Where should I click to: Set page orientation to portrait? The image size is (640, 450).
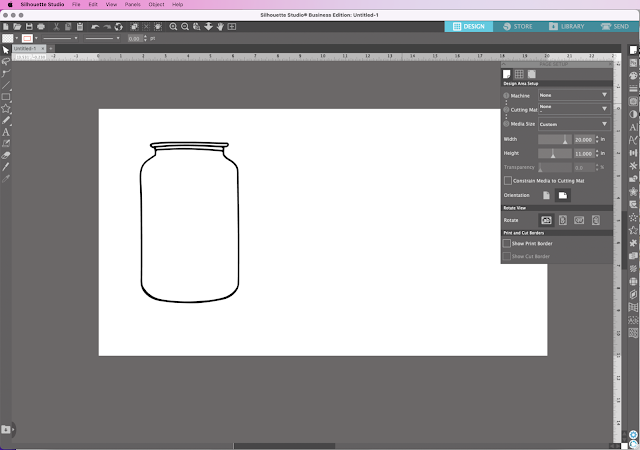(x=546, y=195)
